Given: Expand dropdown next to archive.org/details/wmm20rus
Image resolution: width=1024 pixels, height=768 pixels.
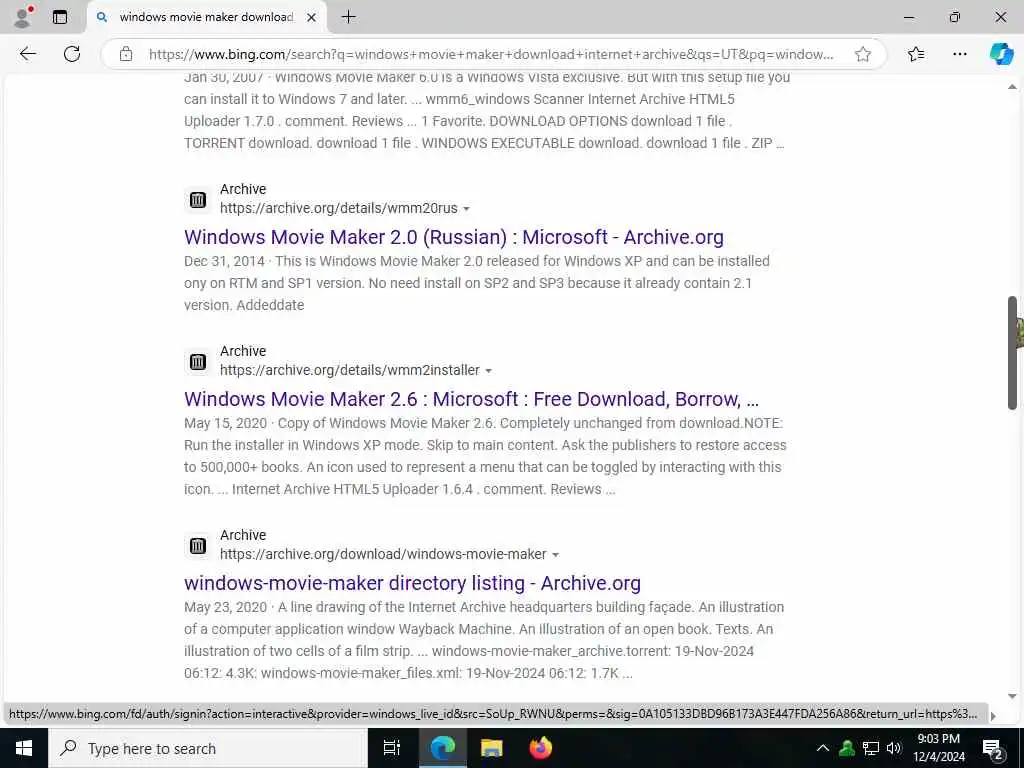Looking at the screenshot, I should pyautogui.click(x=466, y=209).
